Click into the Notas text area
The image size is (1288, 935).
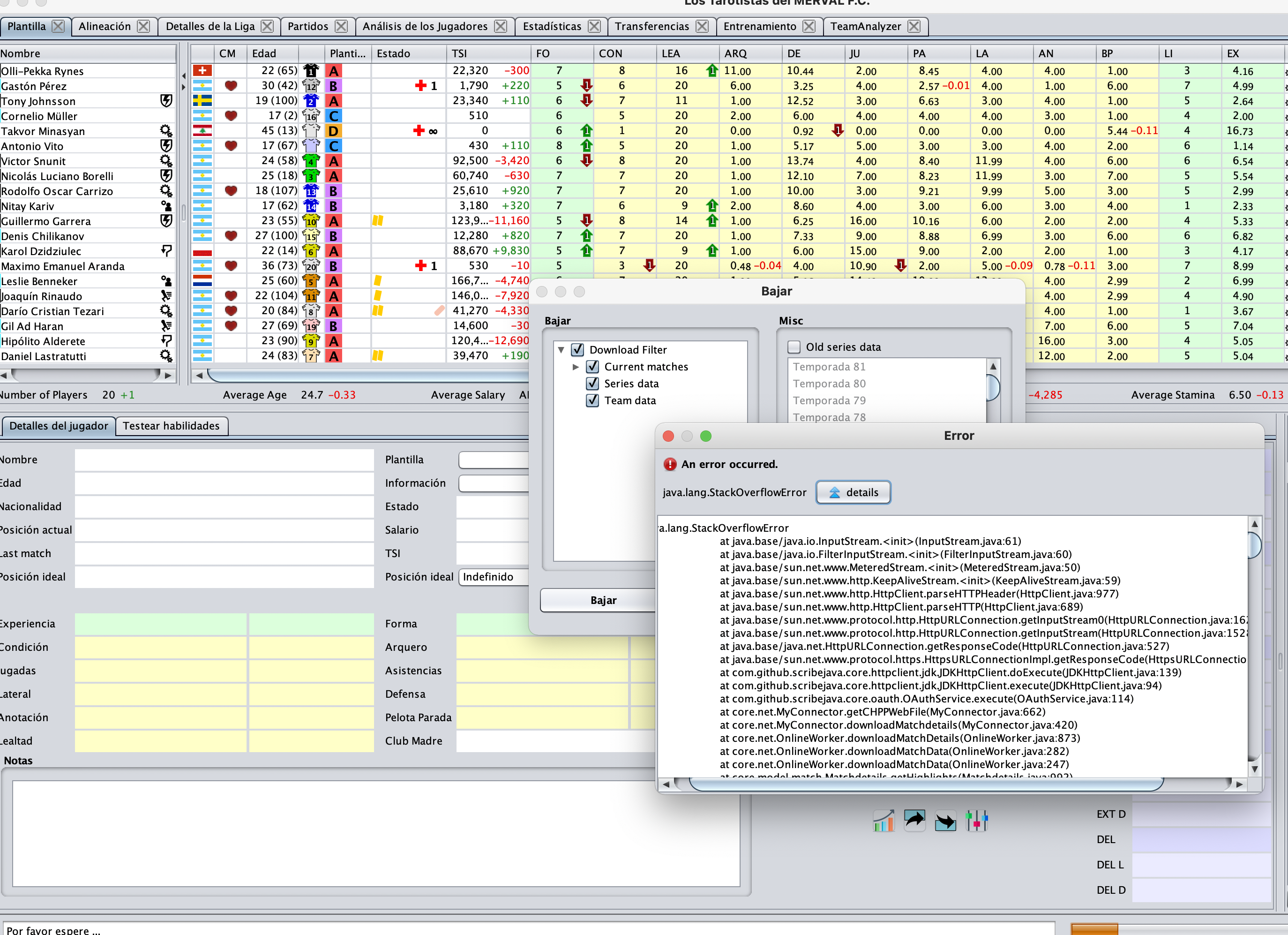point(376,833)
